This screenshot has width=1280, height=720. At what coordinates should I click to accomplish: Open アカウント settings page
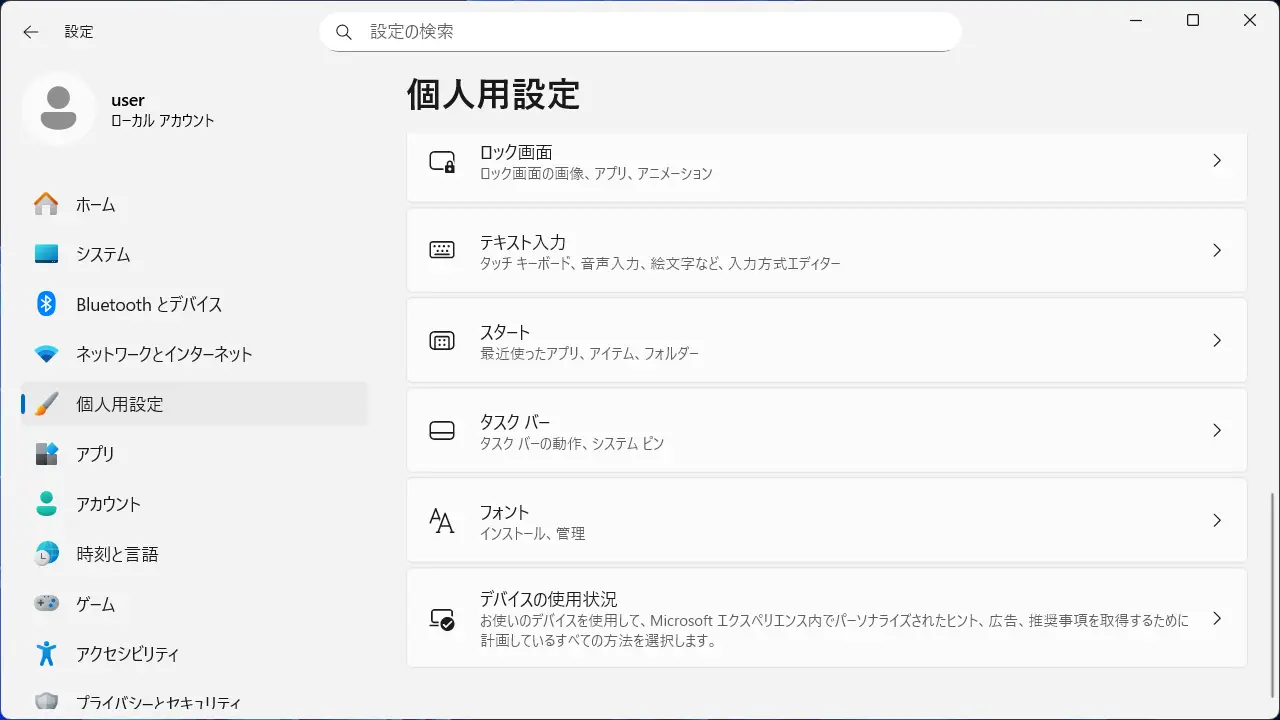pyautogui.click(x=108, y=504)
